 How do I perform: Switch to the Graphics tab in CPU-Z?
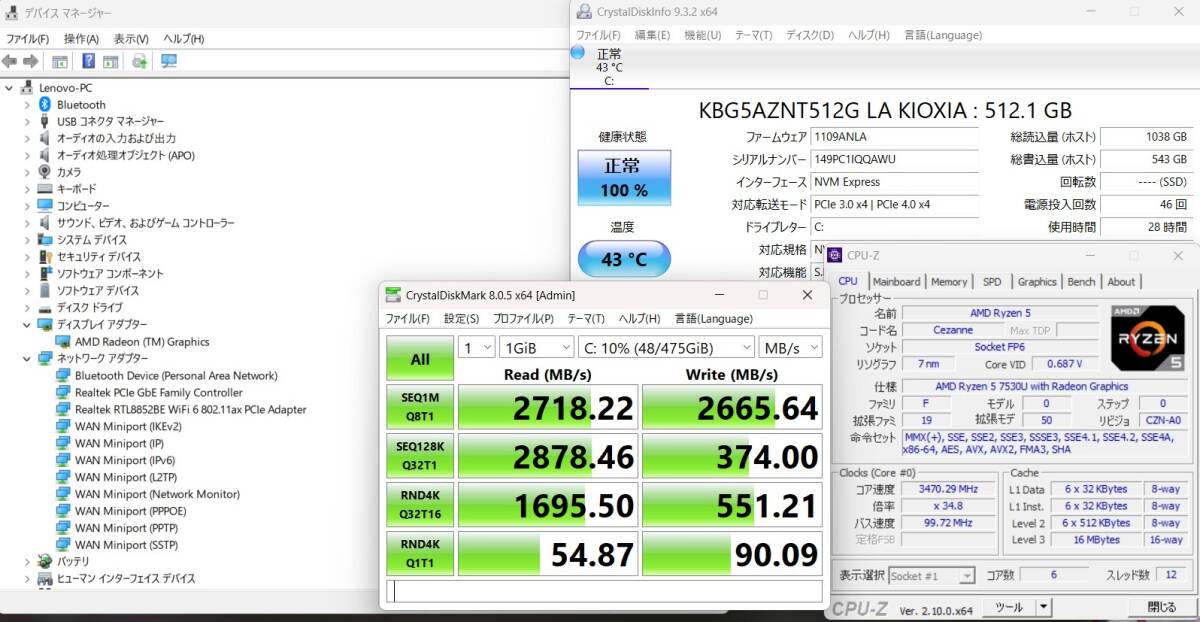1037,282
